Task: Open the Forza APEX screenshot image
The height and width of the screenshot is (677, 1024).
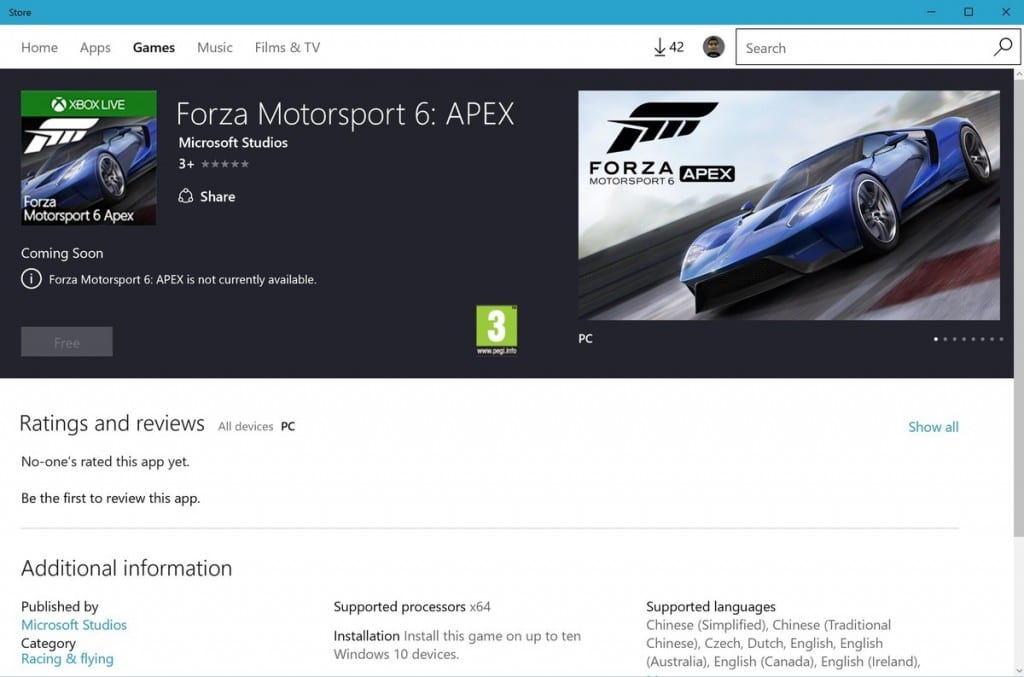Action: [x=789, y=205]
